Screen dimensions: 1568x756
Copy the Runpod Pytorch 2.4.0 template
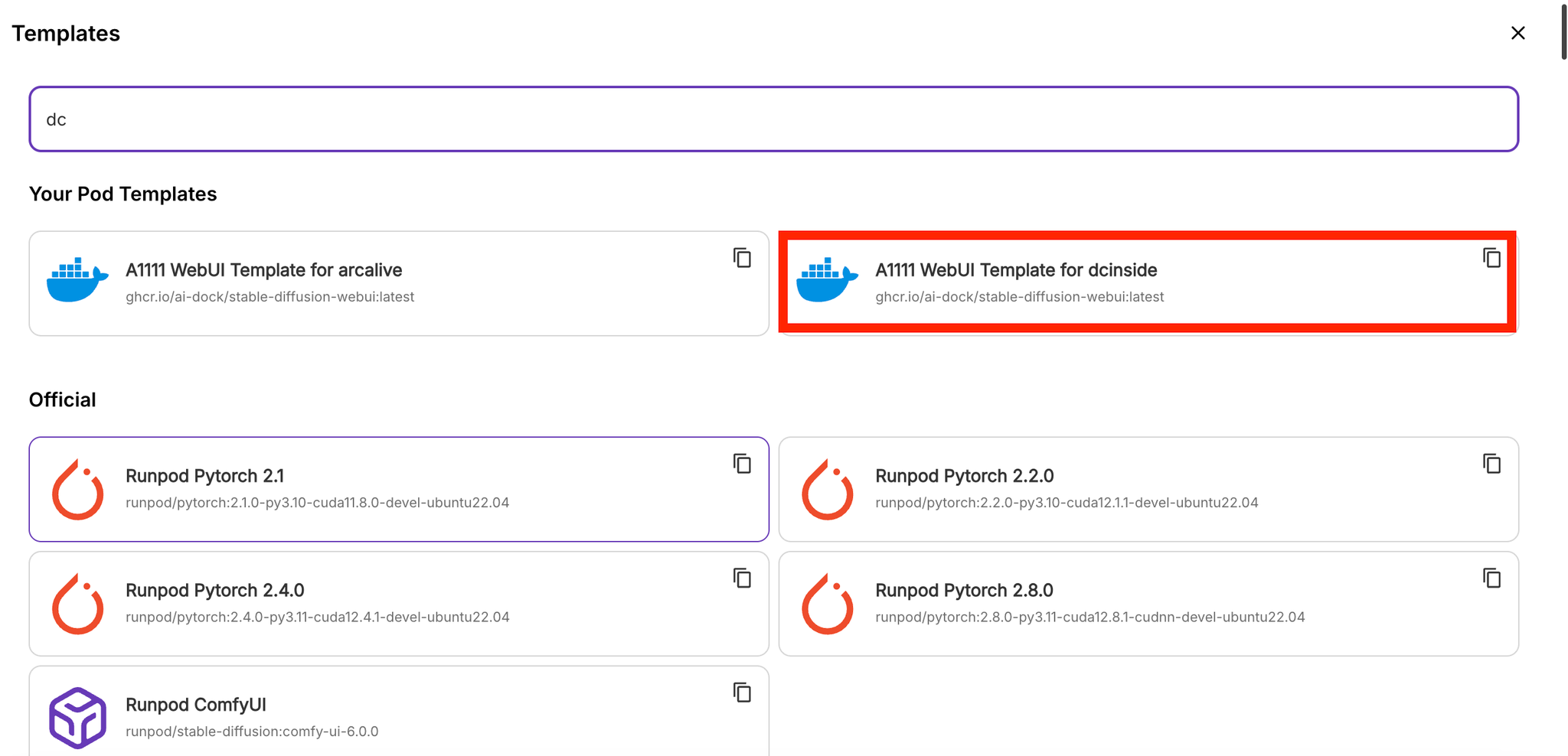(x=742, y=578)
